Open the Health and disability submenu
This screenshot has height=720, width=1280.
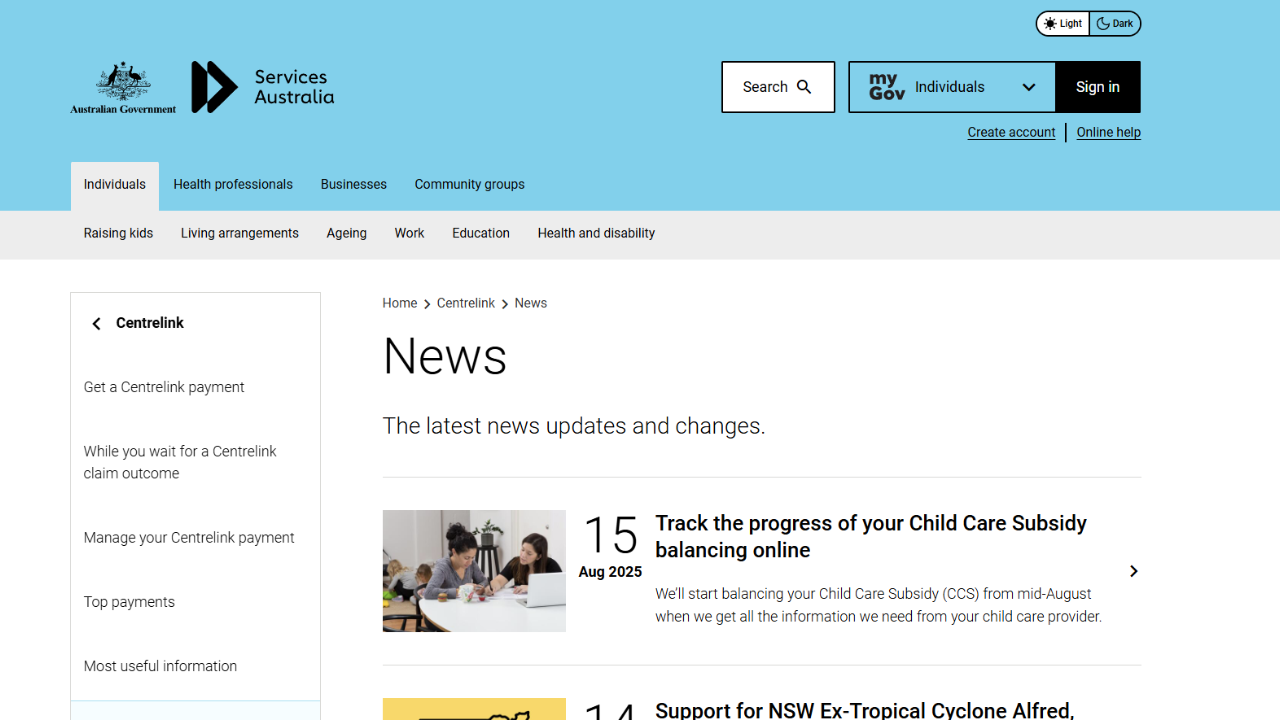(x=596, y=233)
